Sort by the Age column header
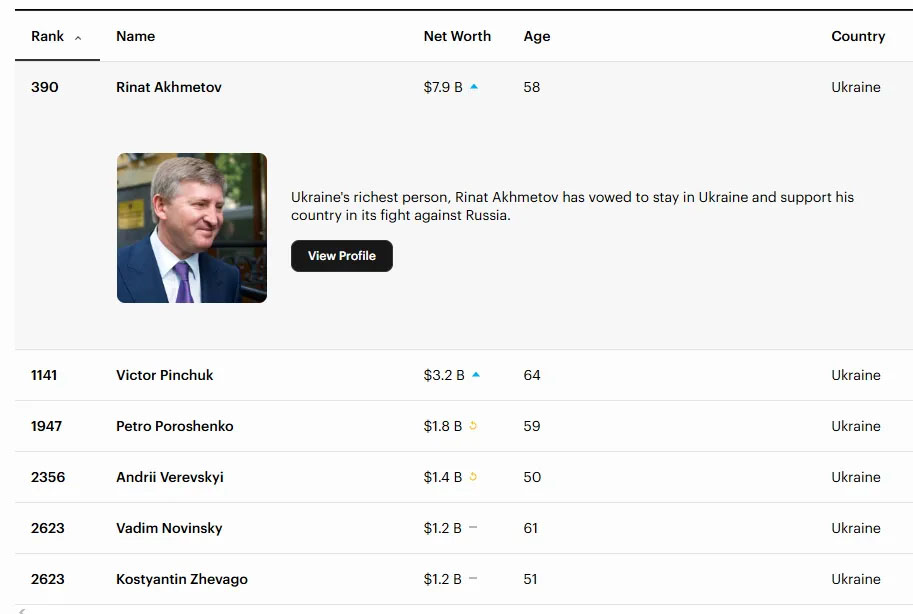The image size is (913, 614). 537,36
